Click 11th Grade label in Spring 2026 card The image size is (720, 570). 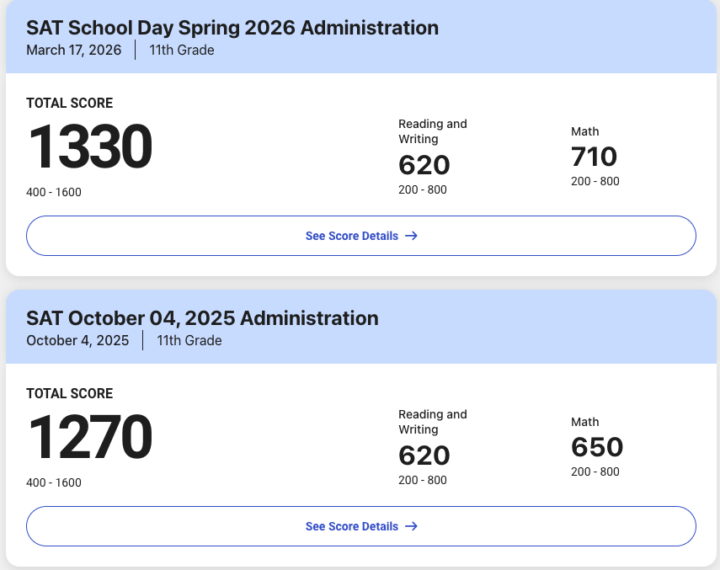[x=182, y=50]
